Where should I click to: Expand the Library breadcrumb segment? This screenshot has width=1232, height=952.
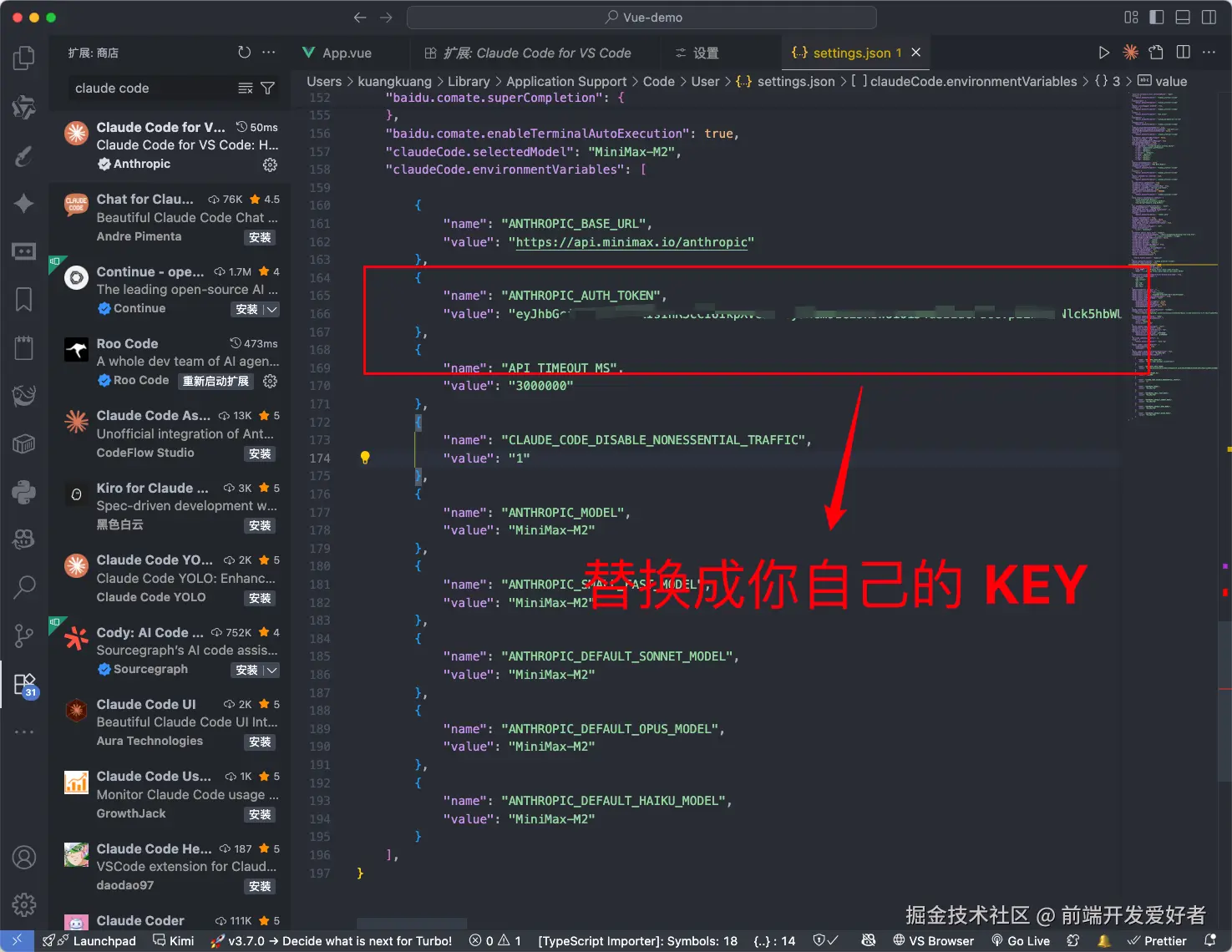(x=469, y=81)
